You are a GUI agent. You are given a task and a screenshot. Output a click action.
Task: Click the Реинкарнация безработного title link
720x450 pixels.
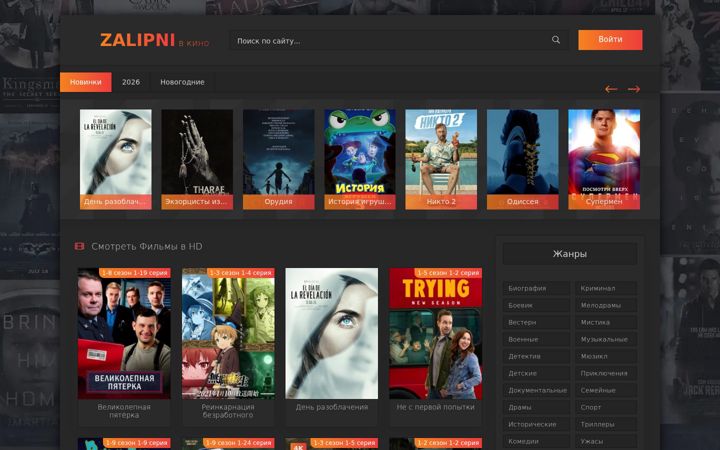228,411
